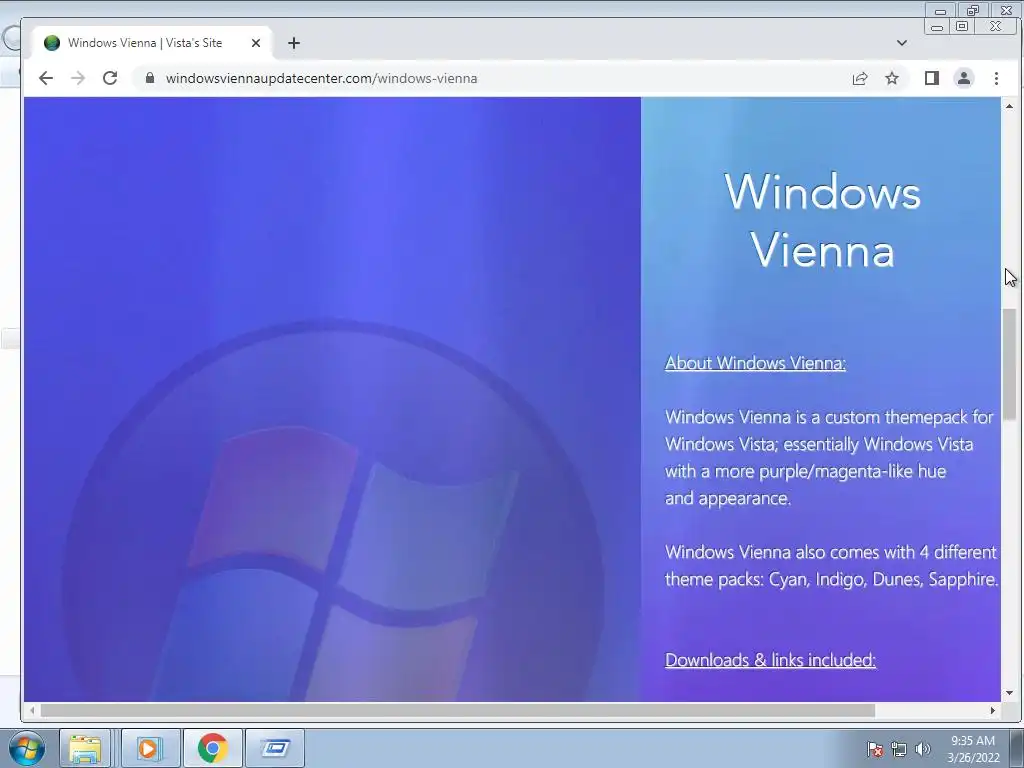Viewport: 1024px width, 768px height.
Task: Minimize the Chrome window
Action: point(937,27)
